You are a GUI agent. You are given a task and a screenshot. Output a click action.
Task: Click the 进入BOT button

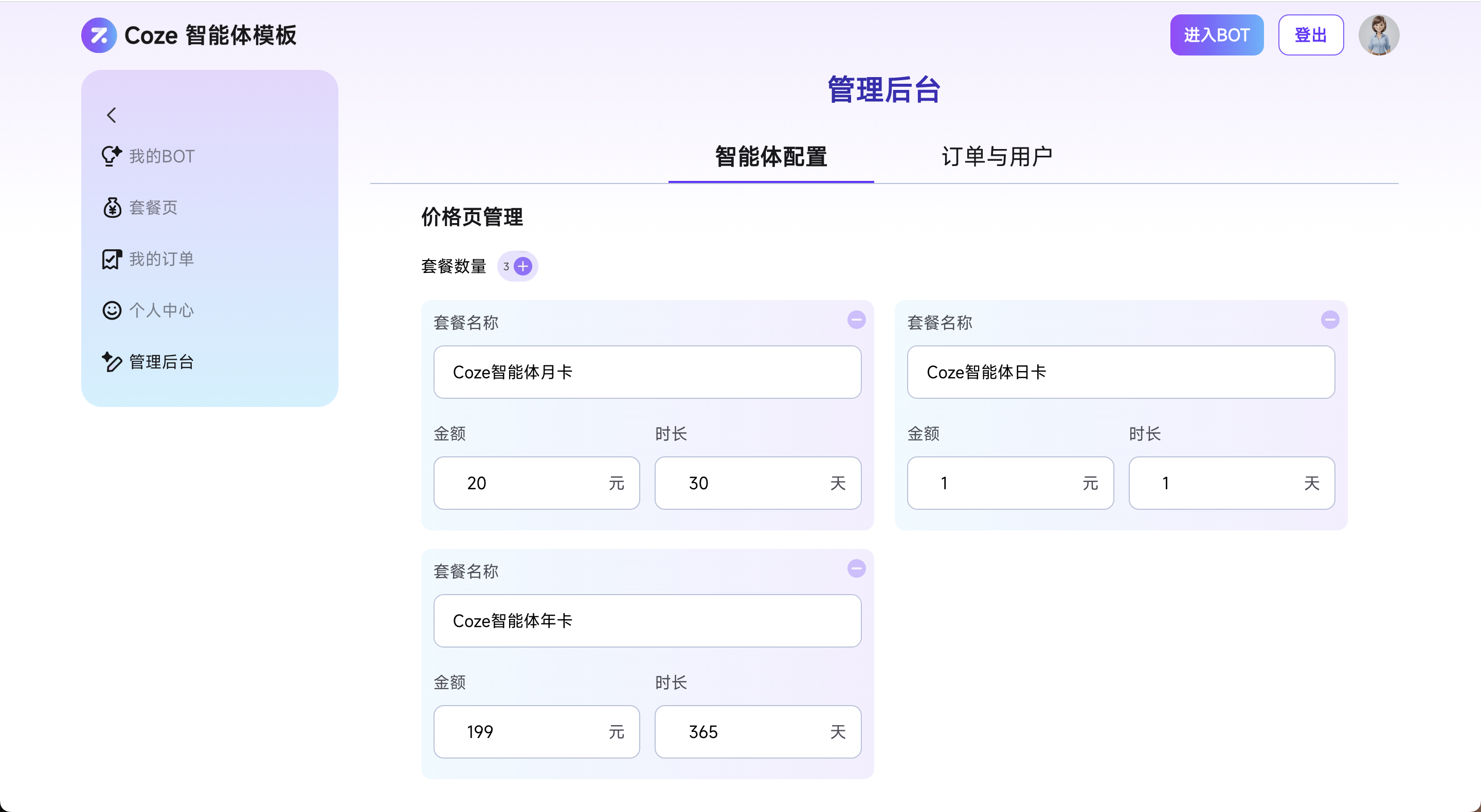coord(1217,35)
